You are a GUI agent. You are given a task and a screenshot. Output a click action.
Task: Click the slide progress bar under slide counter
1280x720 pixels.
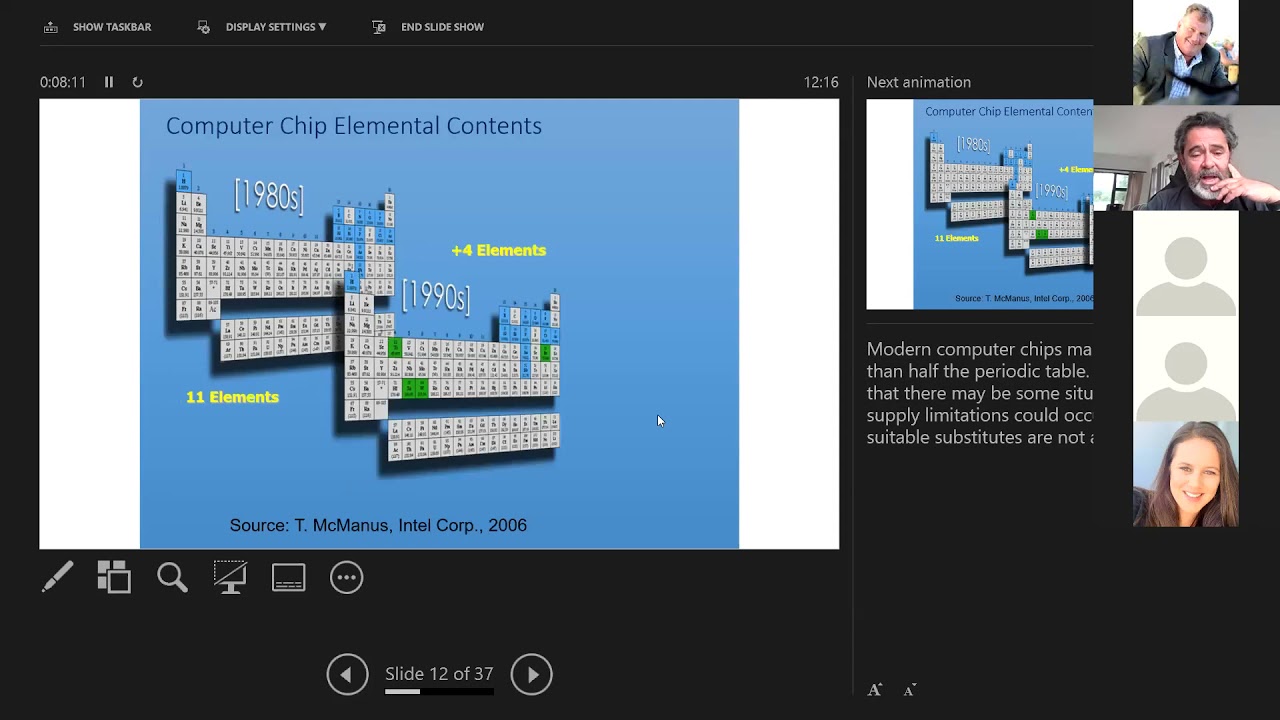point(439,691)
